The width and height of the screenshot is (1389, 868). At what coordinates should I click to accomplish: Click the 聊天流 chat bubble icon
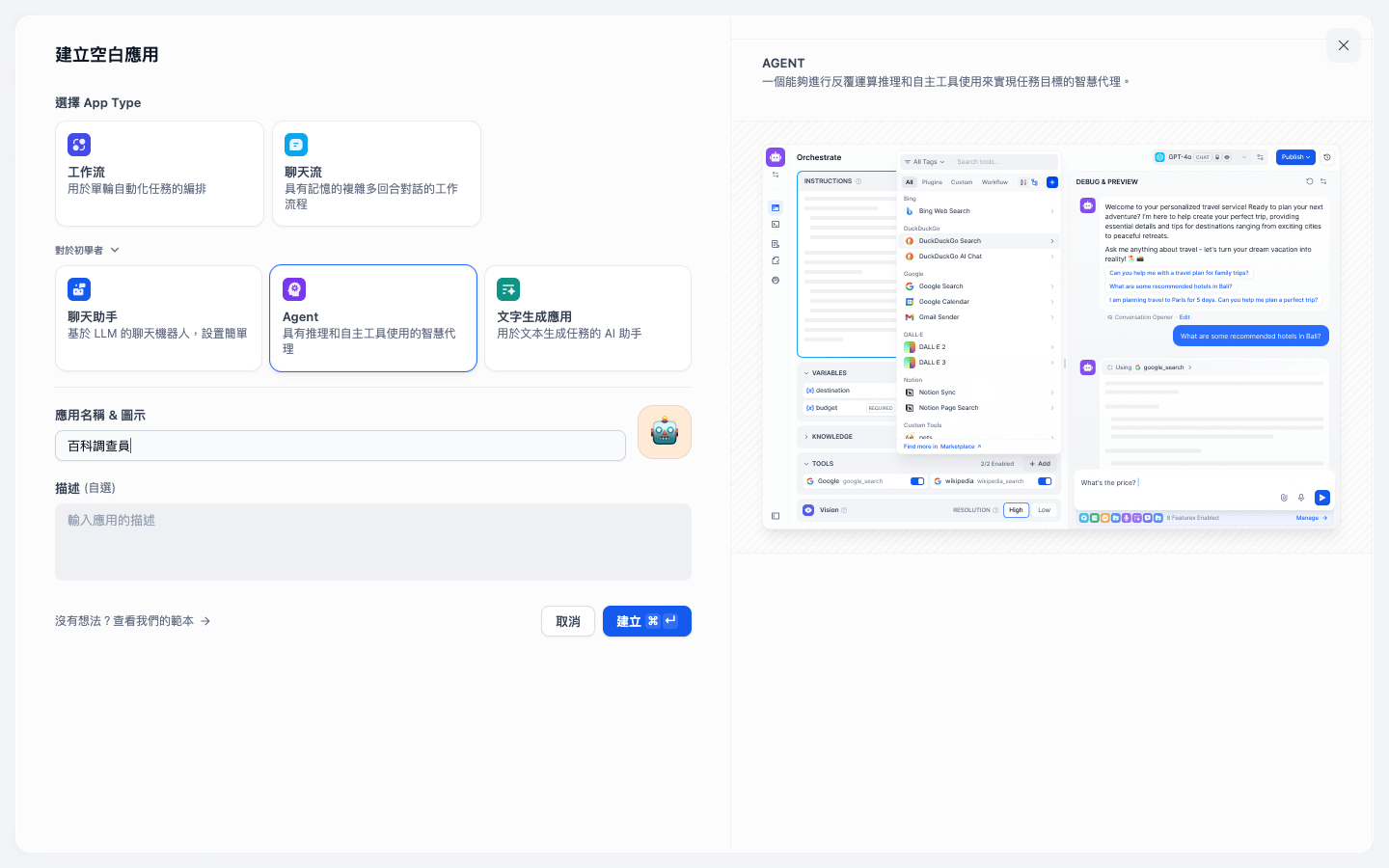coord(296,145)
